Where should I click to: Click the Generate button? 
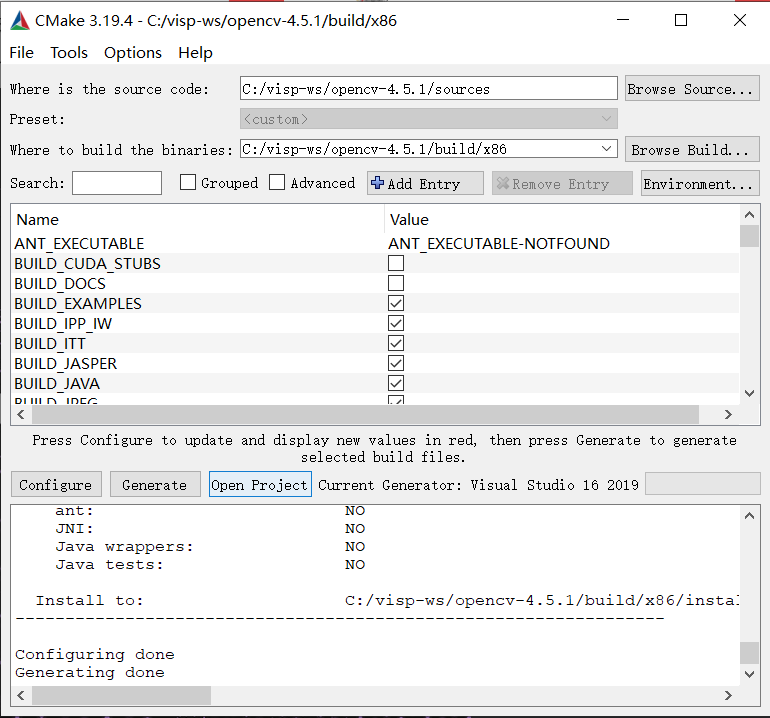[x=155, y=484]
